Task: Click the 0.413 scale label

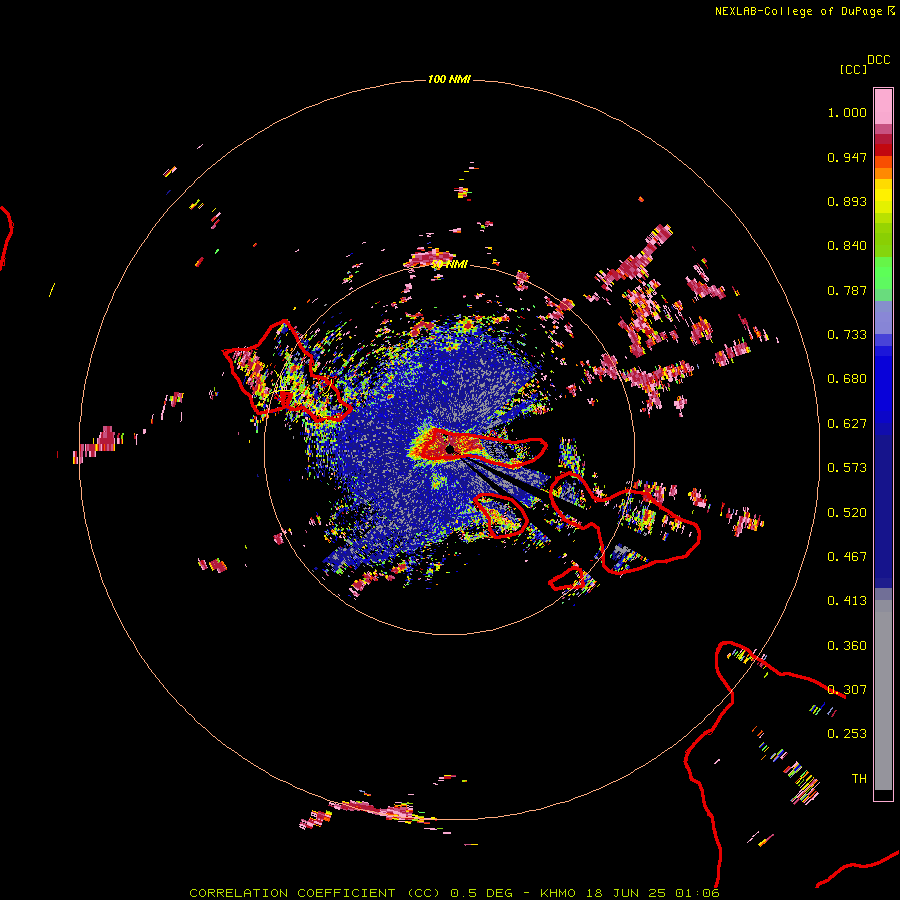Action: tap(847, 601)
